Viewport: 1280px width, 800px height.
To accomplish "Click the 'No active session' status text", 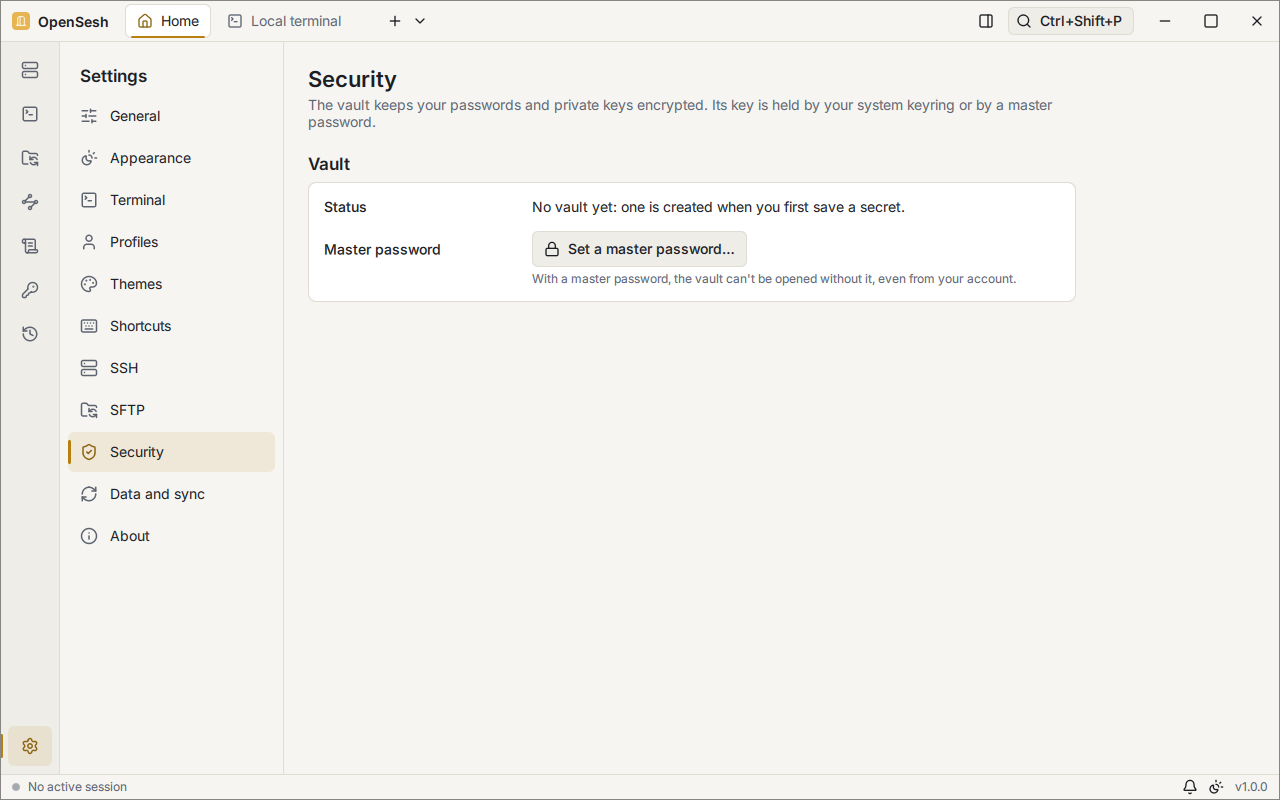I will tap(78, 787).
